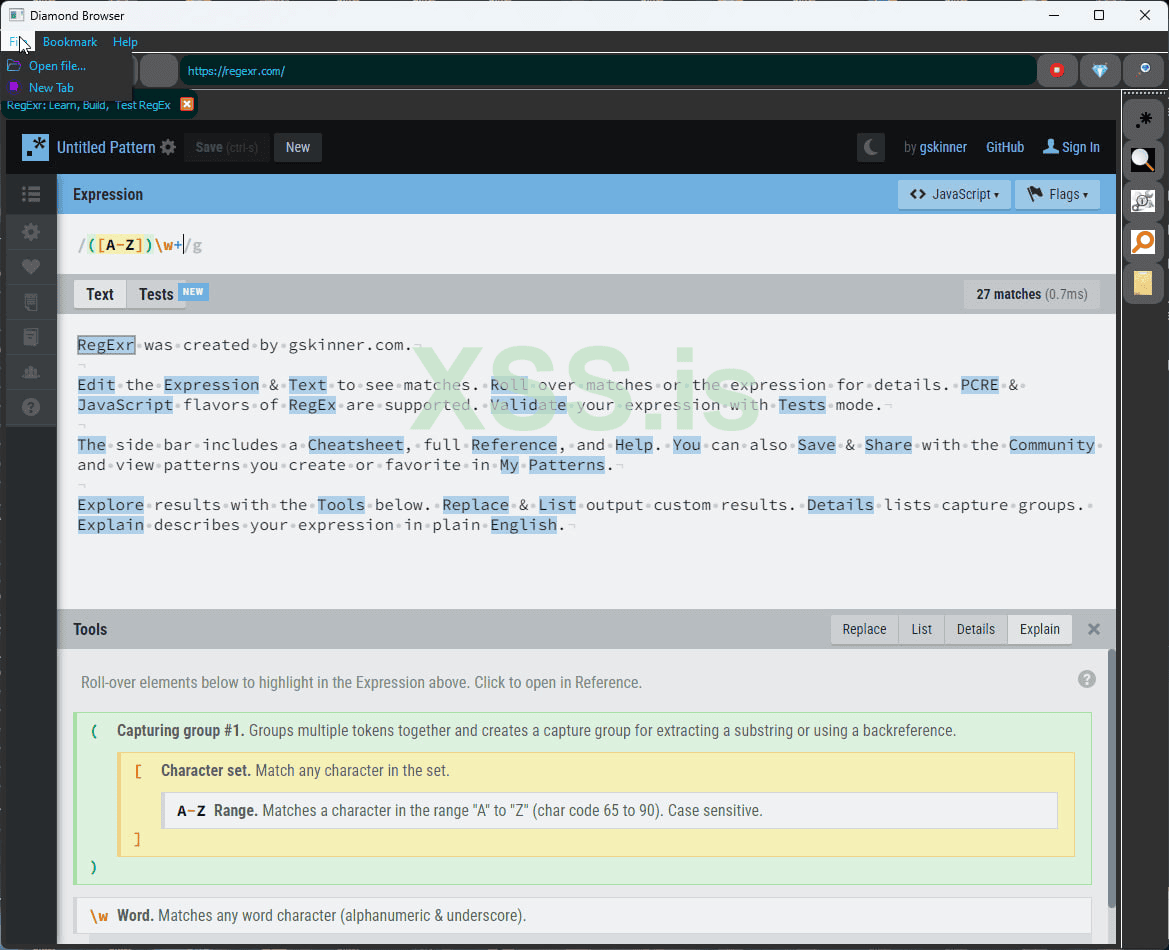The height and width of the screenshot is (950, 1169).
Task: Select the Explain tool tab
Action: [1039, 629]
